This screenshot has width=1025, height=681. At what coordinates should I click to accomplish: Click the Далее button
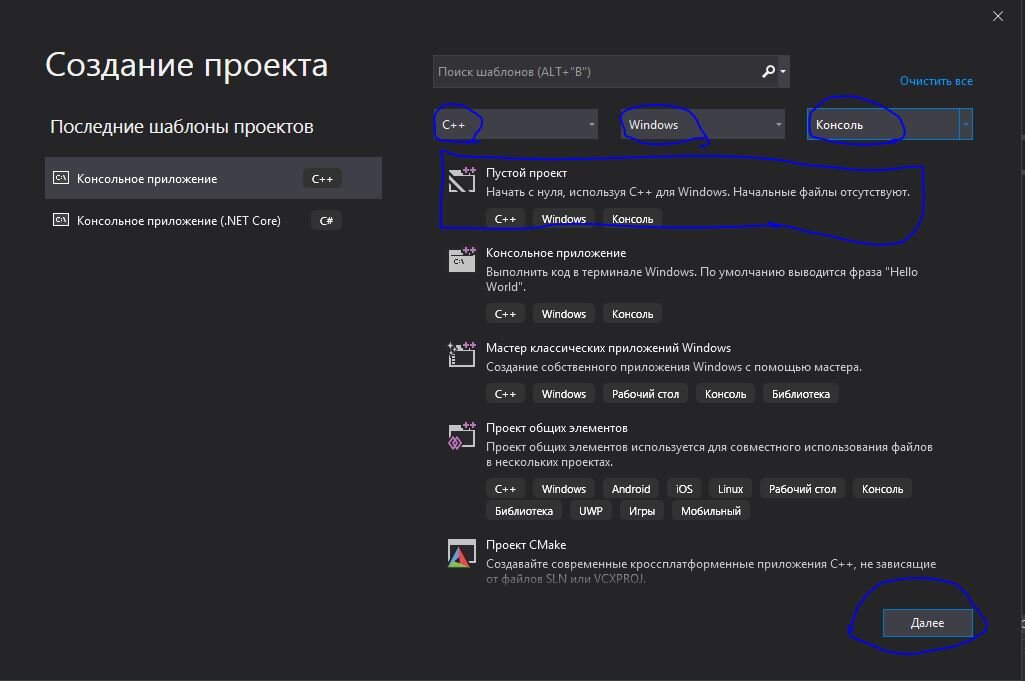928,622
